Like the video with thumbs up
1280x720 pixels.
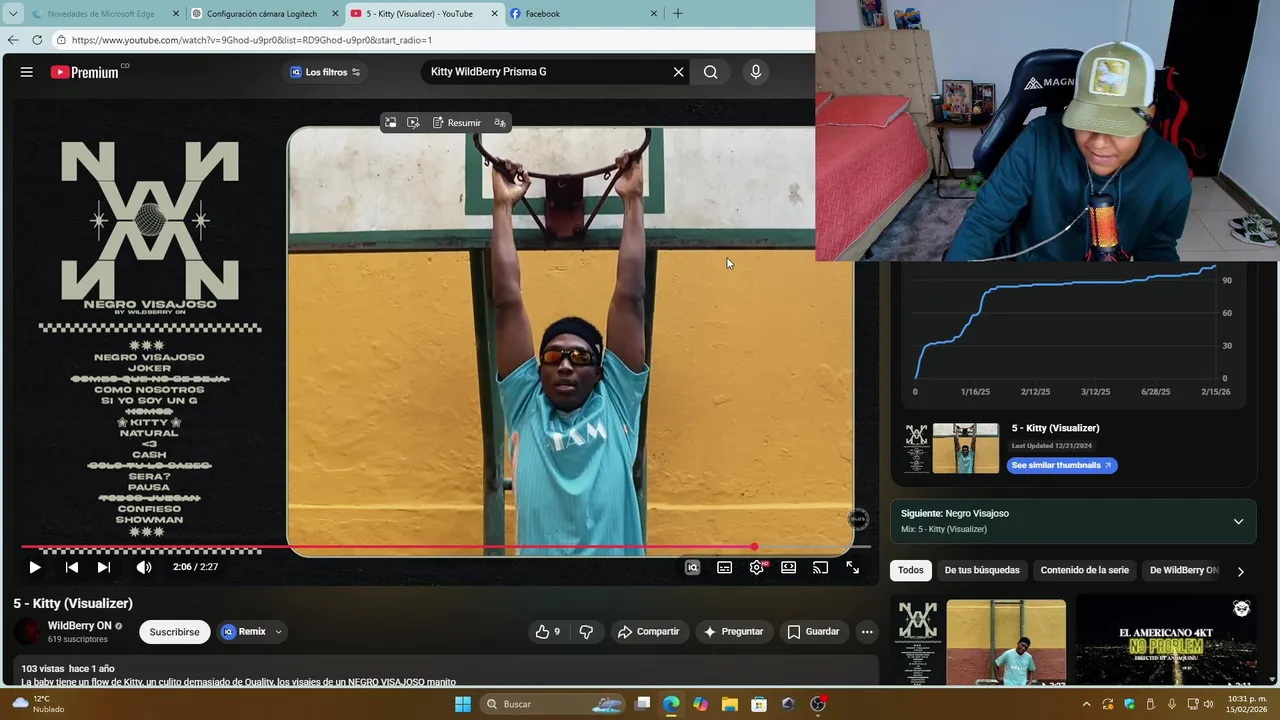pyautogui.click(x=547, y=632)
